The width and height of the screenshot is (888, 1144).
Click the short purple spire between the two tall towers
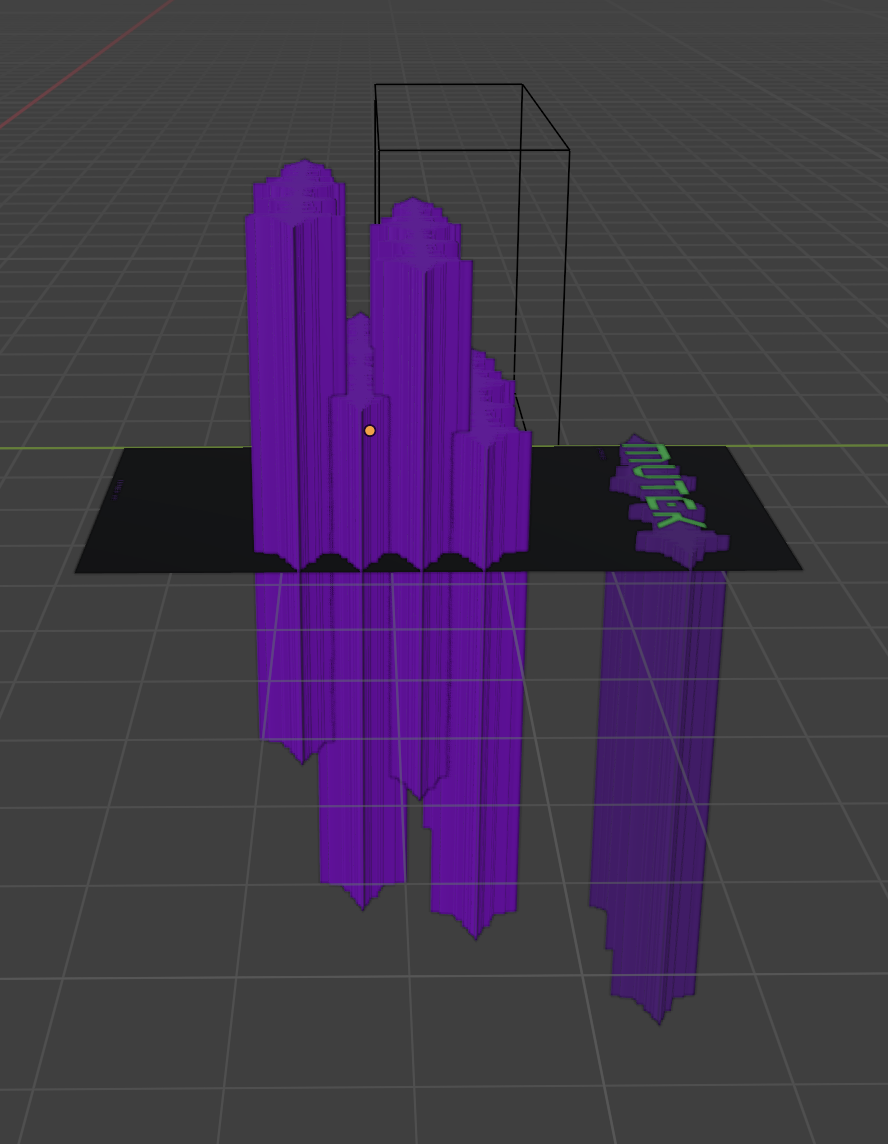358,340
